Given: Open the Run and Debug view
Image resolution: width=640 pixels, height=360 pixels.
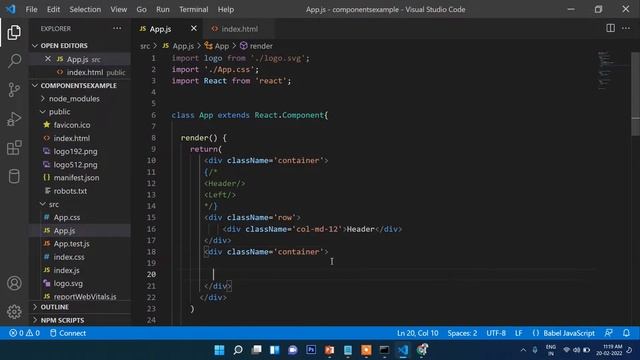Looking at the screenshot, I should pyautogui.click(x=14, y=119).
